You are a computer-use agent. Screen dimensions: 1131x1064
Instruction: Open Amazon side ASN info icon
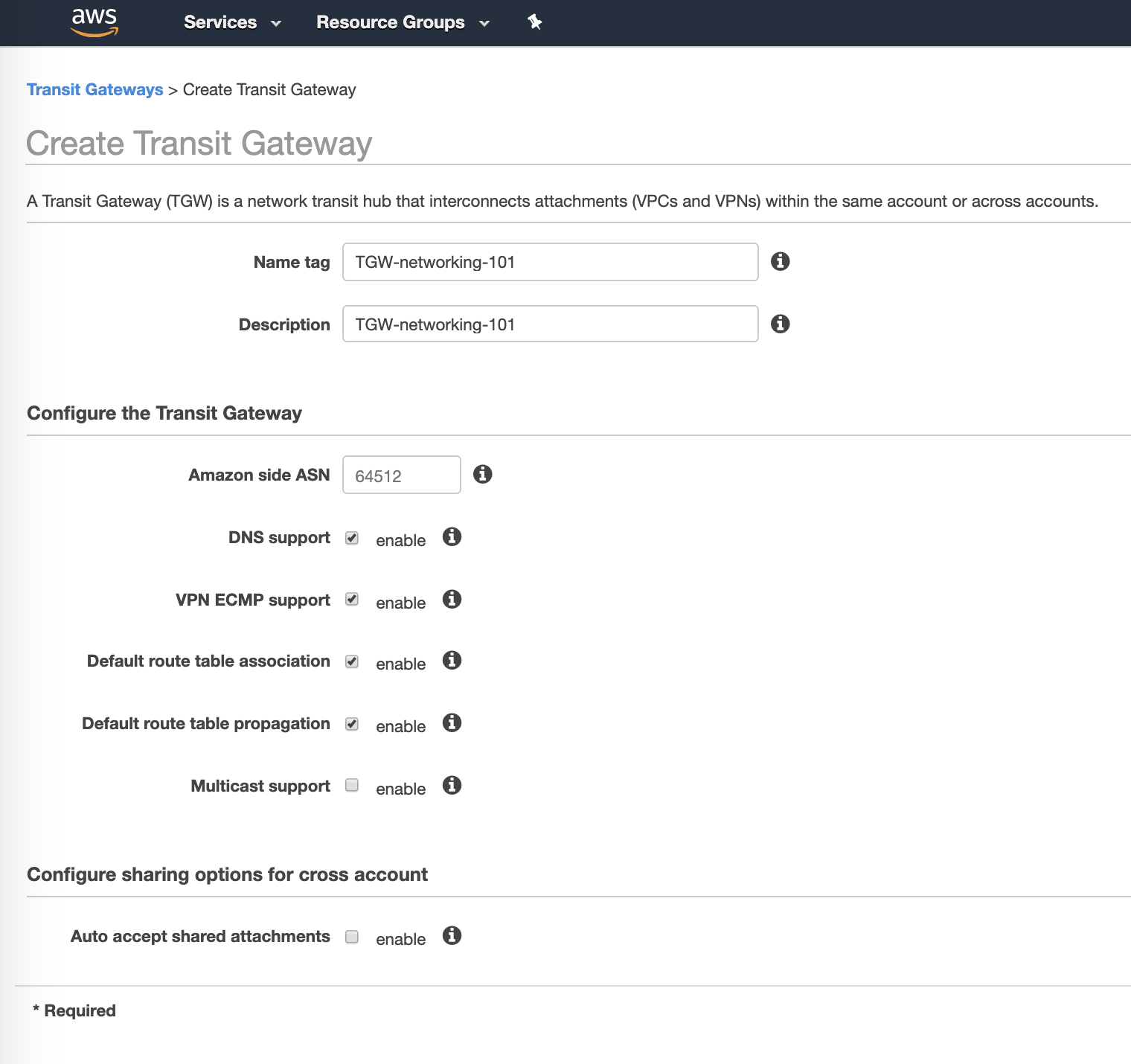coord(482,474)
